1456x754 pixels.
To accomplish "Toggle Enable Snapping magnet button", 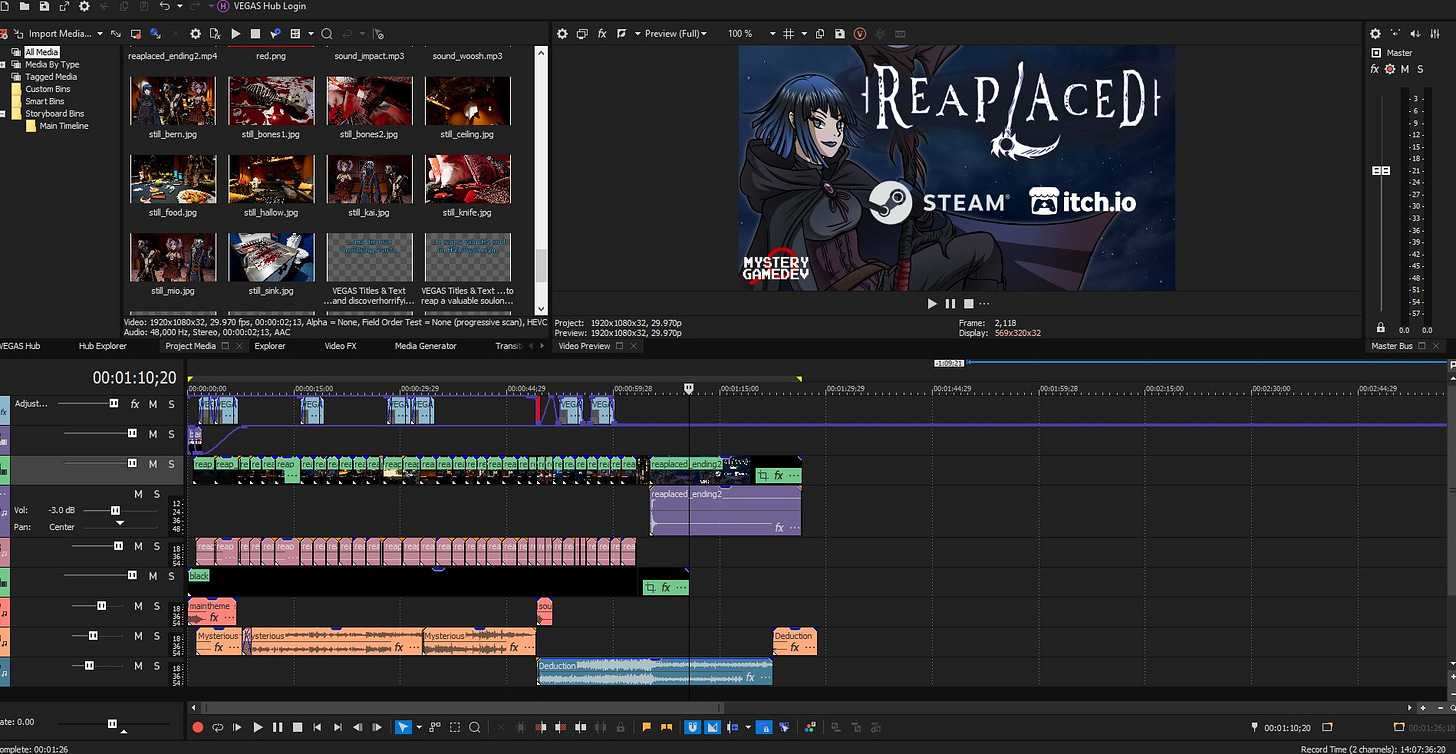I will pyautogui.click(x=693, y=728).
